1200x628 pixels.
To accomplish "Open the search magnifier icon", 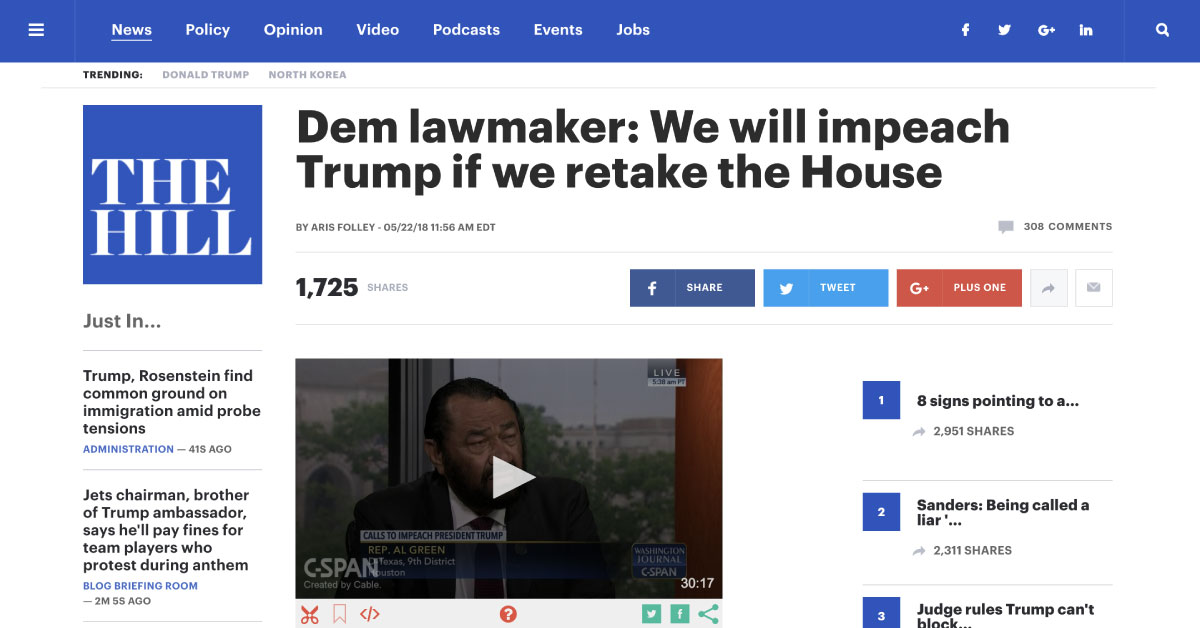I will coord(1162,30).
